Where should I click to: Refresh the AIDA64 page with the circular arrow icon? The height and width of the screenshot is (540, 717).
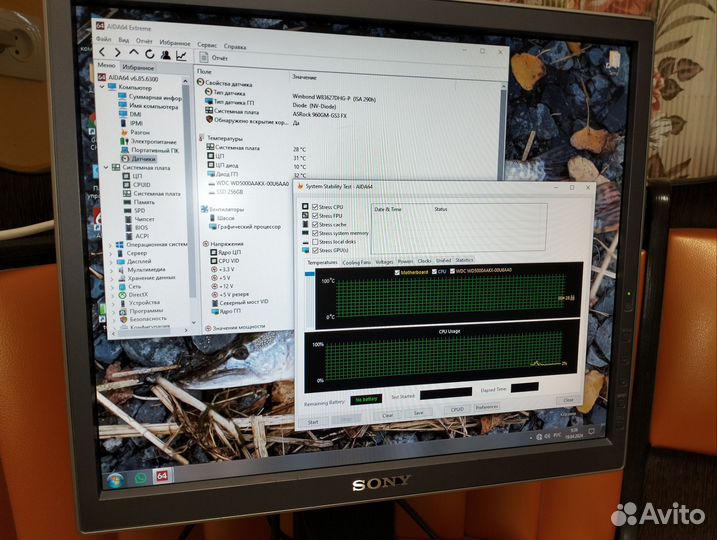click(149, 54)
